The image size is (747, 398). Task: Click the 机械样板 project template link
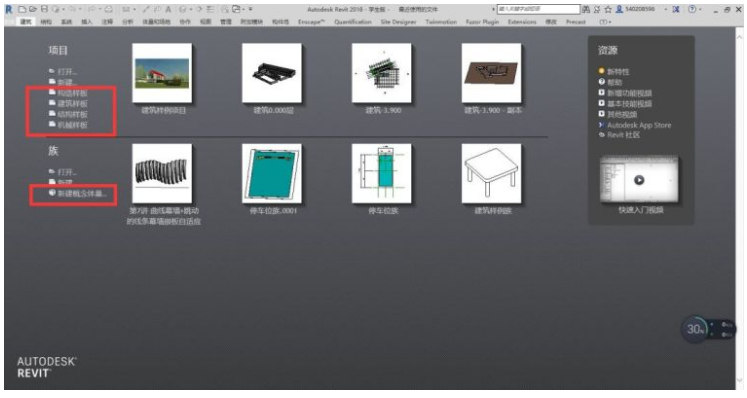(69, 125)
